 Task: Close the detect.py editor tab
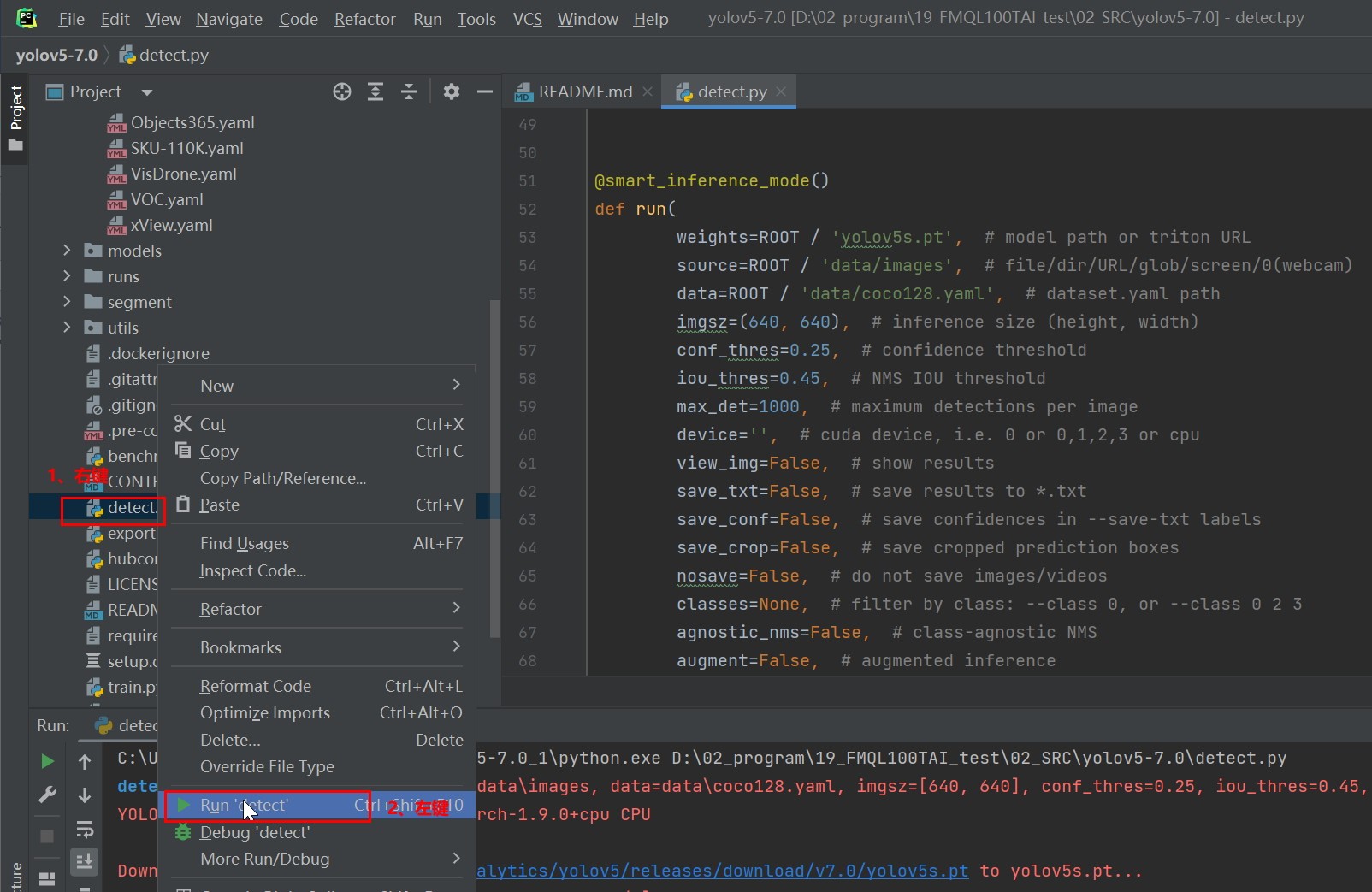tap(781, 92)
